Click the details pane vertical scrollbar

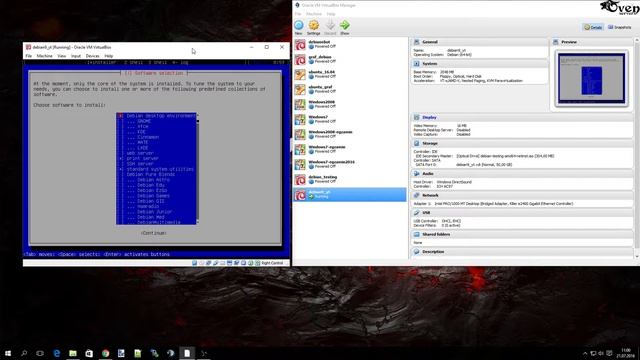(x=637, y=148)
